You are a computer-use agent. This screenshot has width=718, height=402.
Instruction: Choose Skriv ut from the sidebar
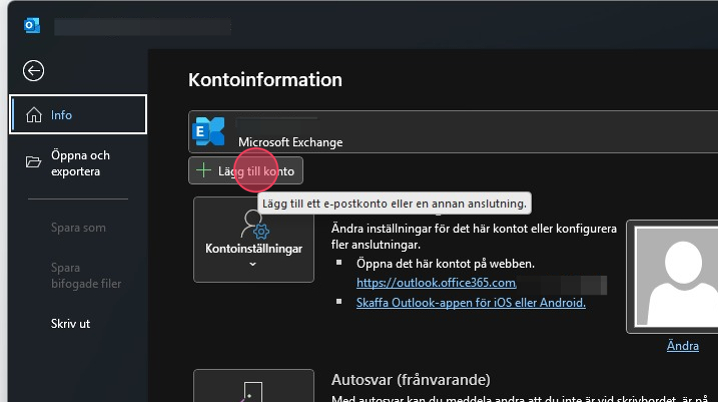click(72, 324)
